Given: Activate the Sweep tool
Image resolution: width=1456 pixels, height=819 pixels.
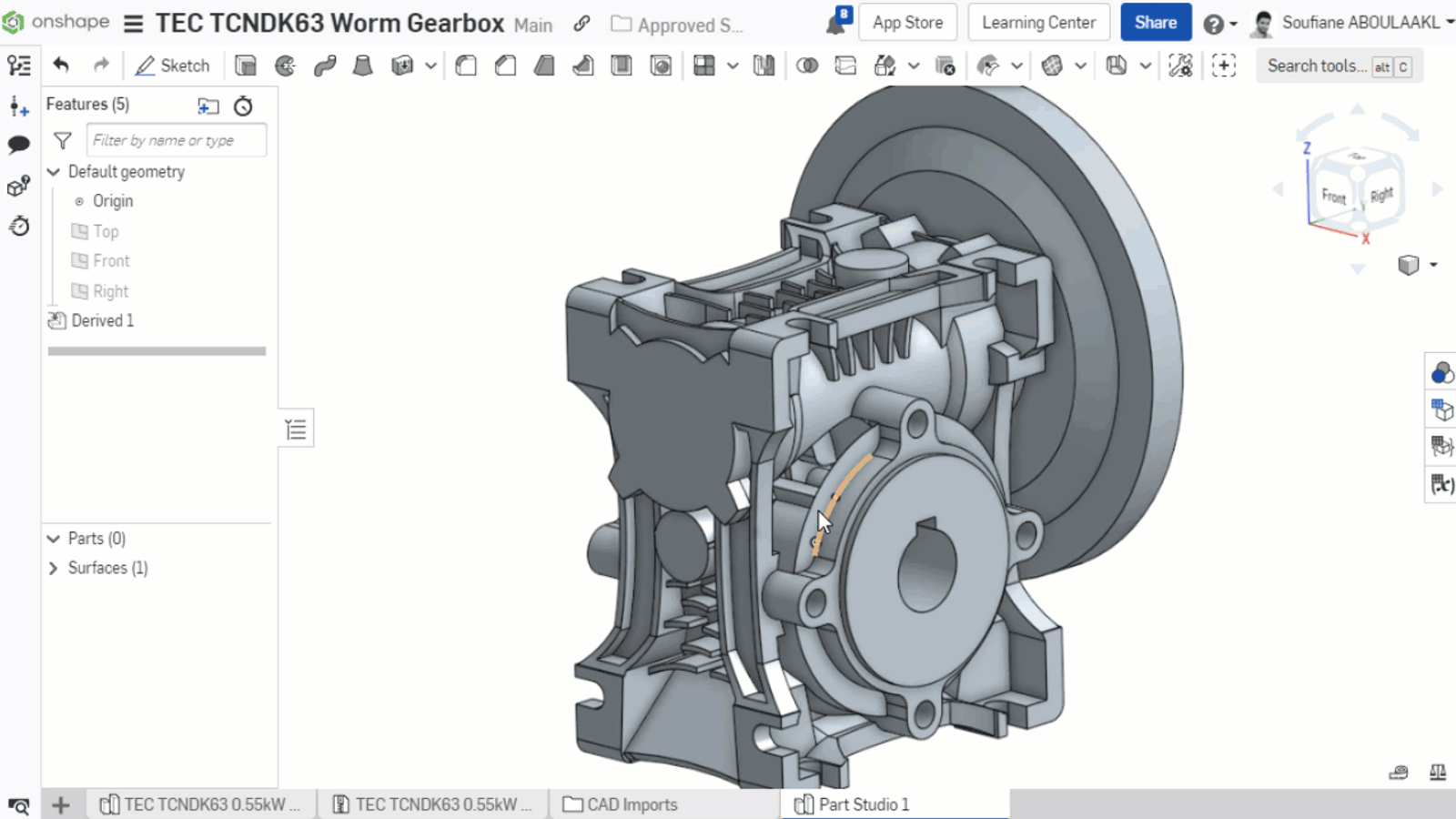Looking at the screenshot, I should click(x=324, y=66).
